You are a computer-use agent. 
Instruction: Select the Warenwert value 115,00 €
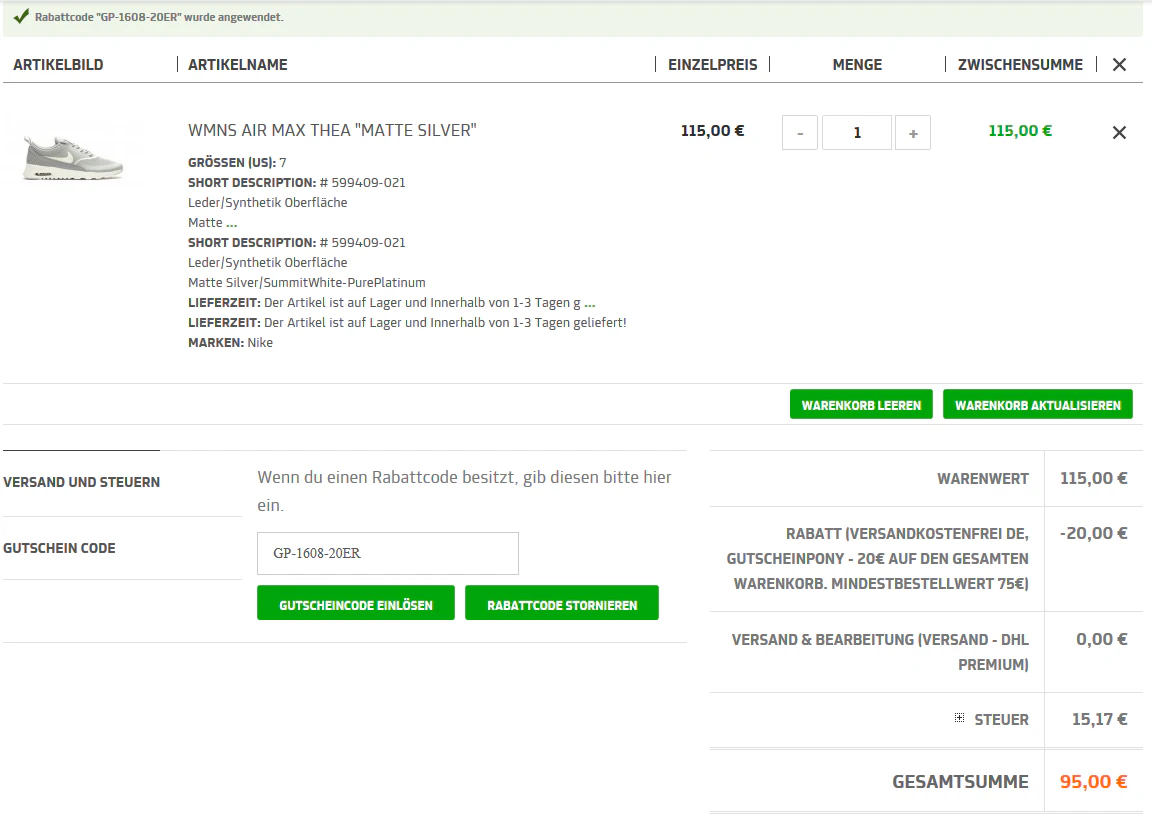pos(1093,478)
